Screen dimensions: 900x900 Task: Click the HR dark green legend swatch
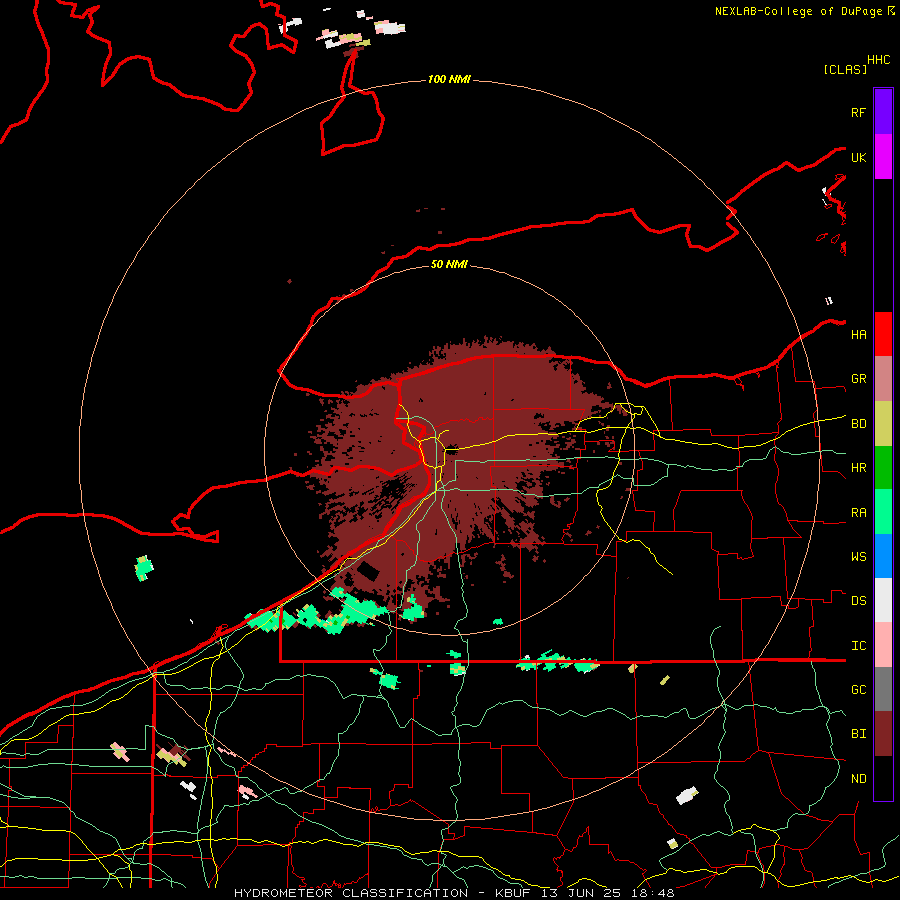[883, 468]
